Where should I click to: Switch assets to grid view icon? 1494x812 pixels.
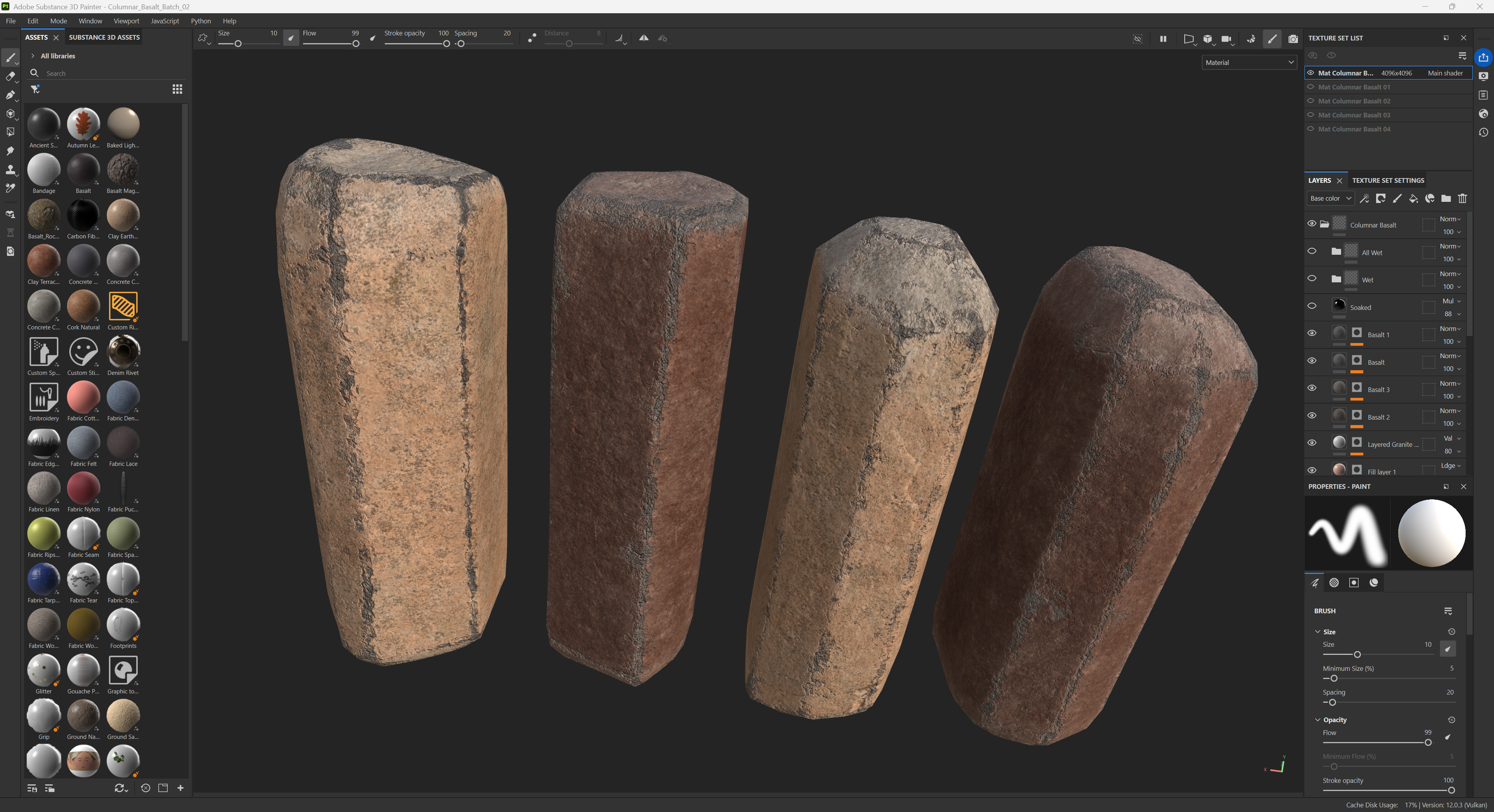coord(177,89)
